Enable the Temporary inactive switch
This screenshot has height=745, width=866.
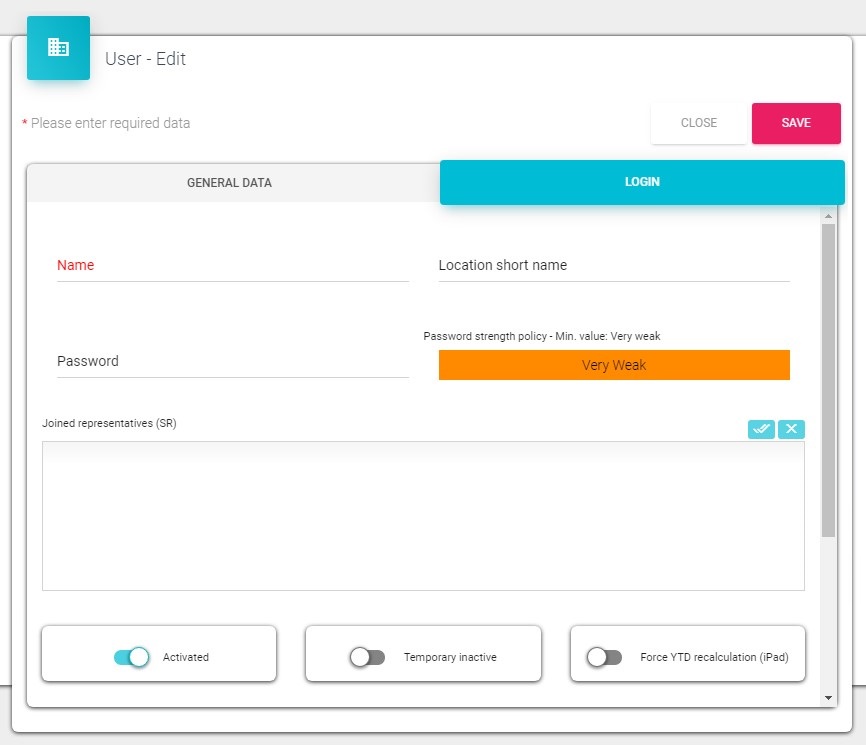(367, 657)
